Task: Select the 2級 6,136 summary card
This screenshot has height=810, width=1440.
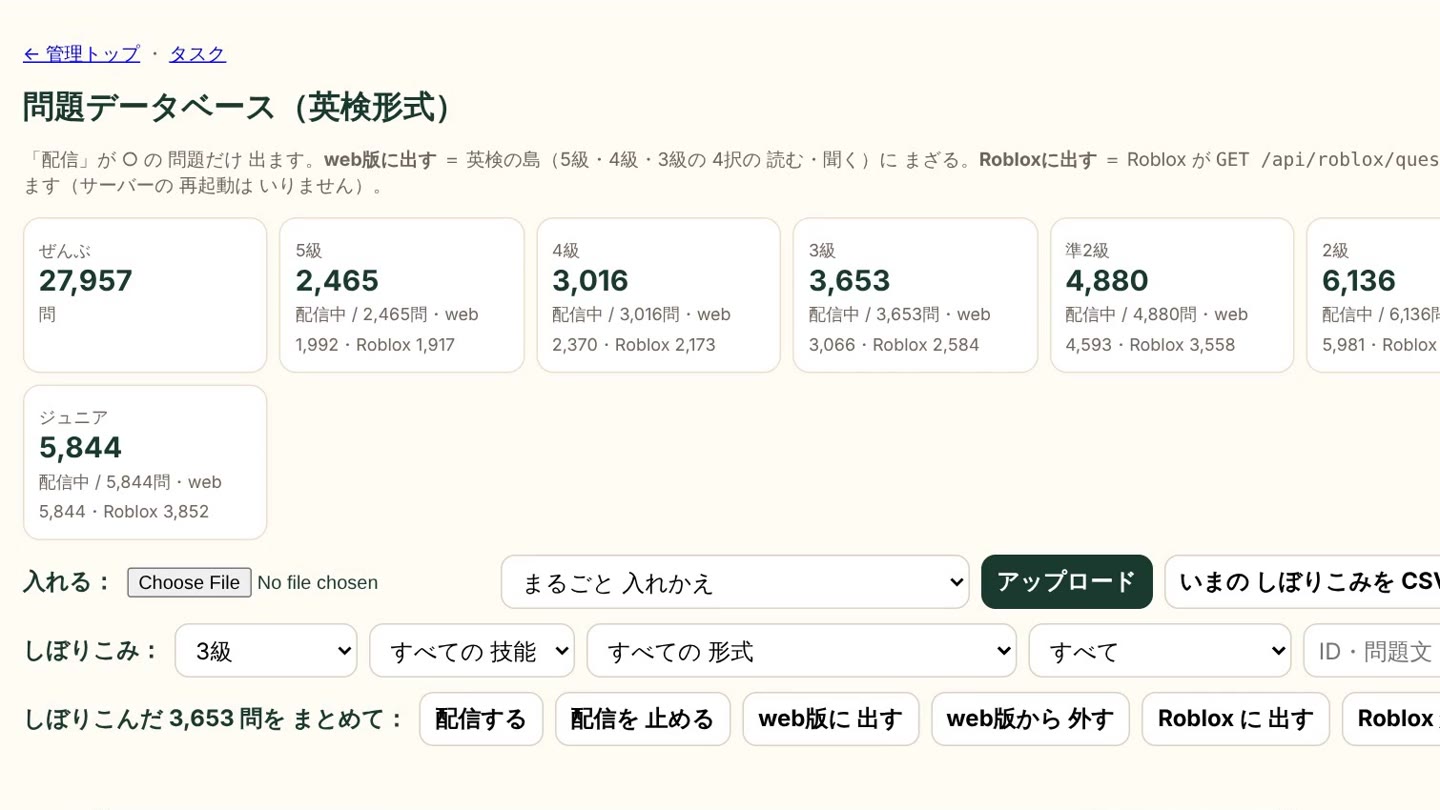Action: [x=1374, y=295]
